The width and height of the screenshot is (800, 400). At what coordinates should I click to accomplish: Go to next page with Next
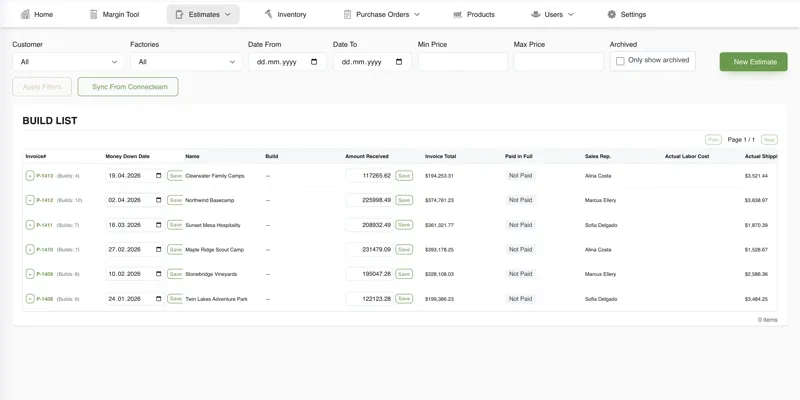point(769,140)
